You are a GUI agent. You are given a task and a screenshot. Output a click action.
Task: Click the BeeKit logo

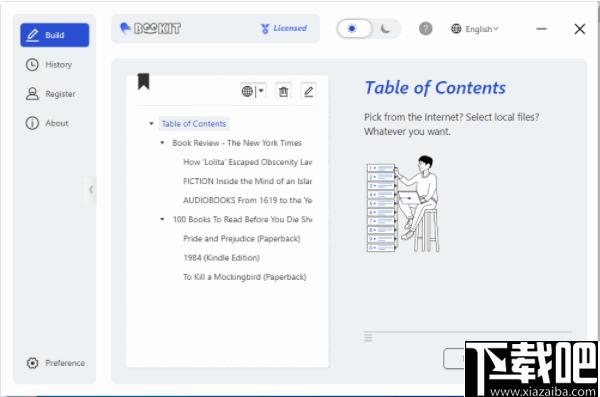[x=150, y=28]
